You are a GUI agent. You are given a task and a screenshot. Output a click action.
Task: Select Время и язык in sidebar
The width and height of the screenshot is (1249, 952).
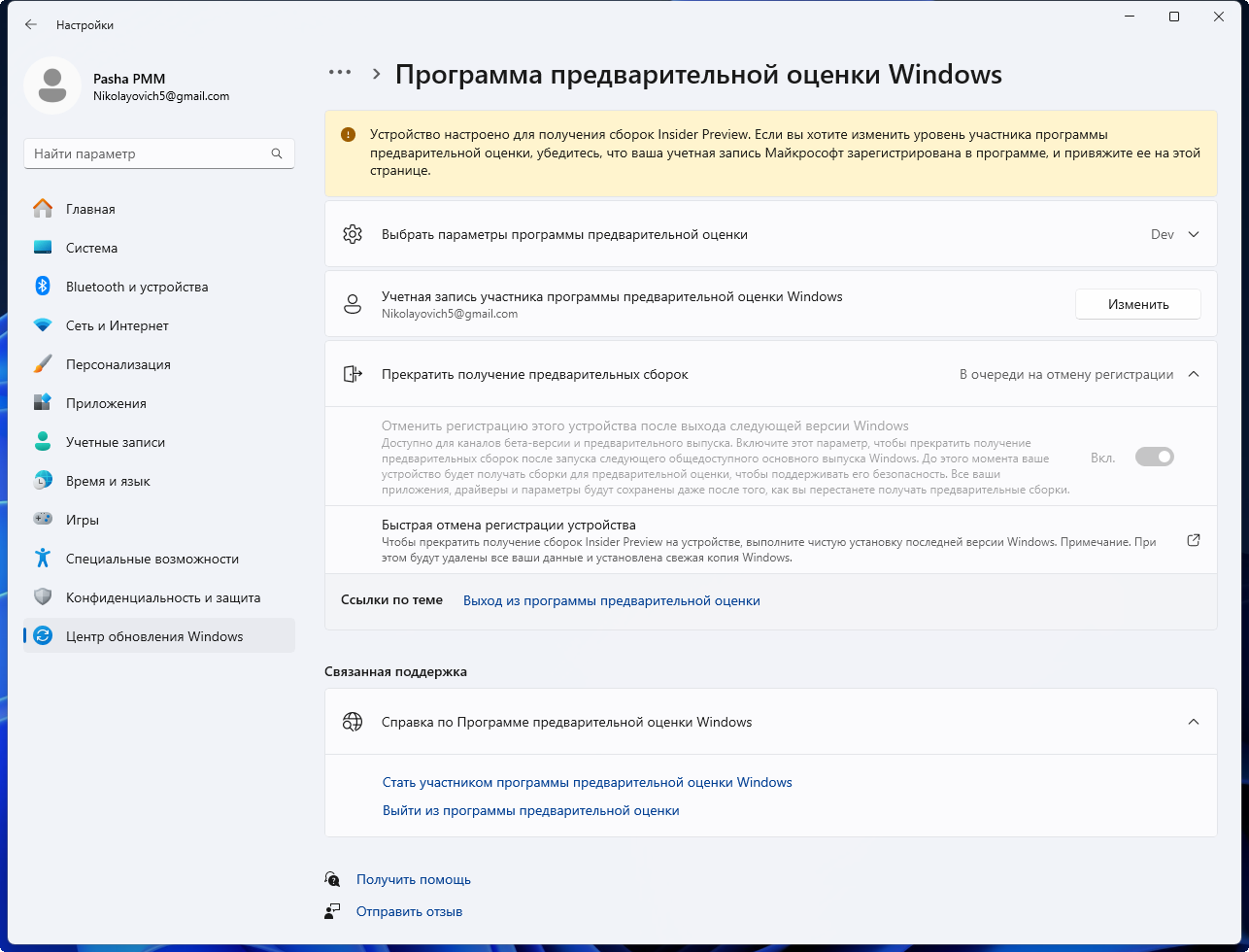coord(108,481)
